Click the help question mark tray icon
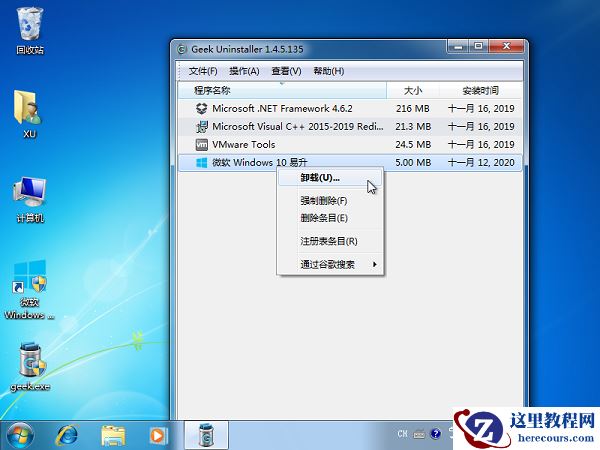Screen dimensions: 600x450 (x=435, y=434)
